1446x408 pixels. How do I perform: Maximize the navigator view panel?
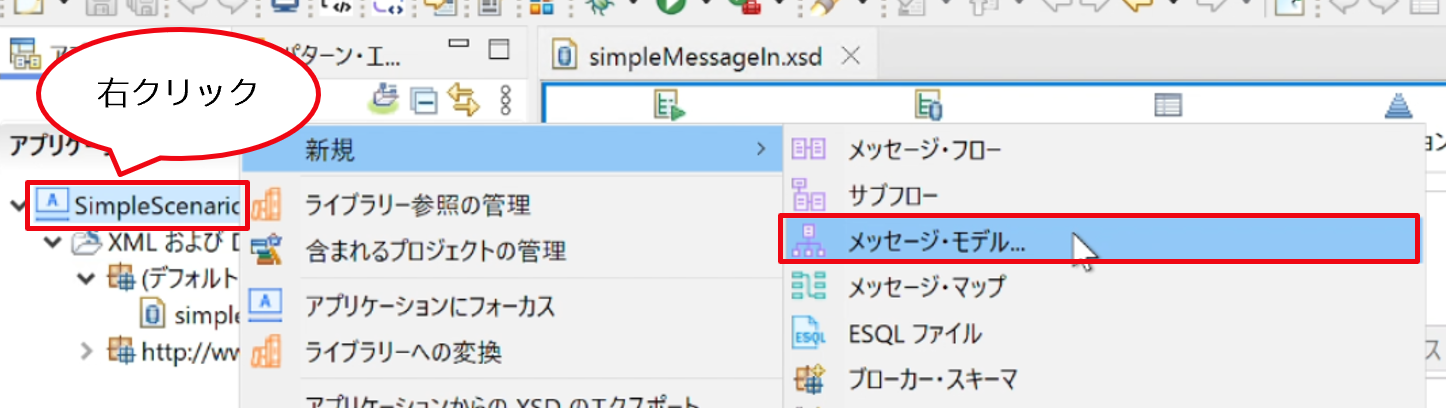[x=498, y=50]
